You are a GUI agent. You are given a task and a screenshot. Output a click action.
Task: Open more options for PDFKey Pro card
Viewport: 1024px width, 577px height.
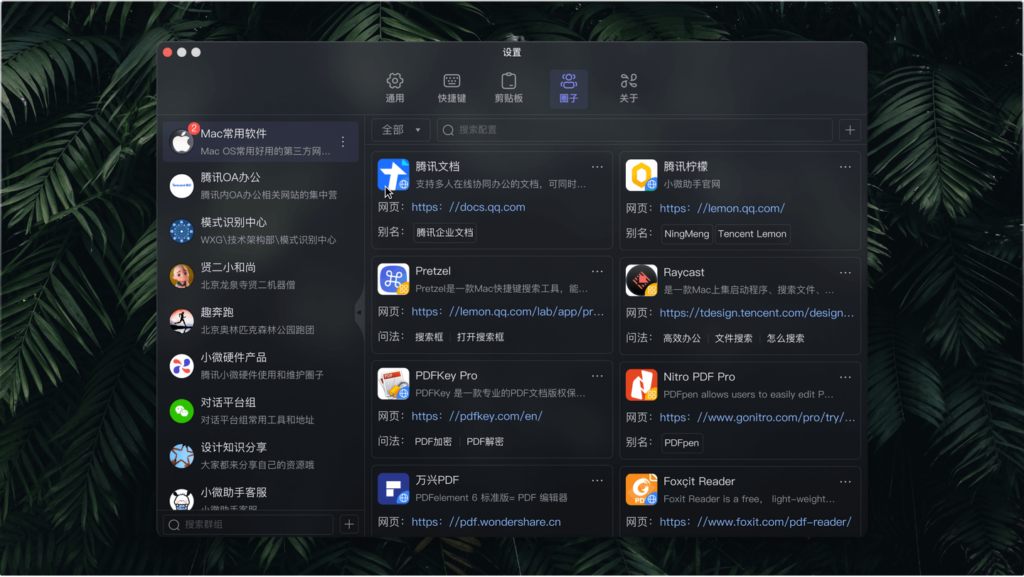597,376
